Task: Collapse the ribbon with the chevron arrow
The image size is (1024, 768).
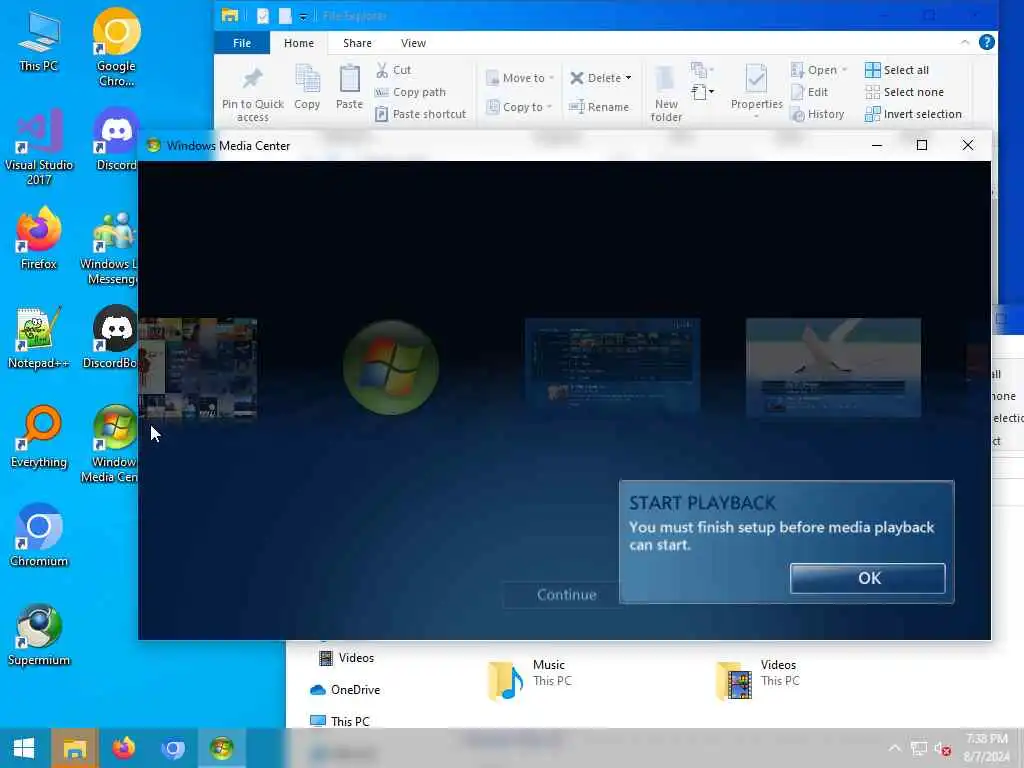Action: (x=965, y=42)
